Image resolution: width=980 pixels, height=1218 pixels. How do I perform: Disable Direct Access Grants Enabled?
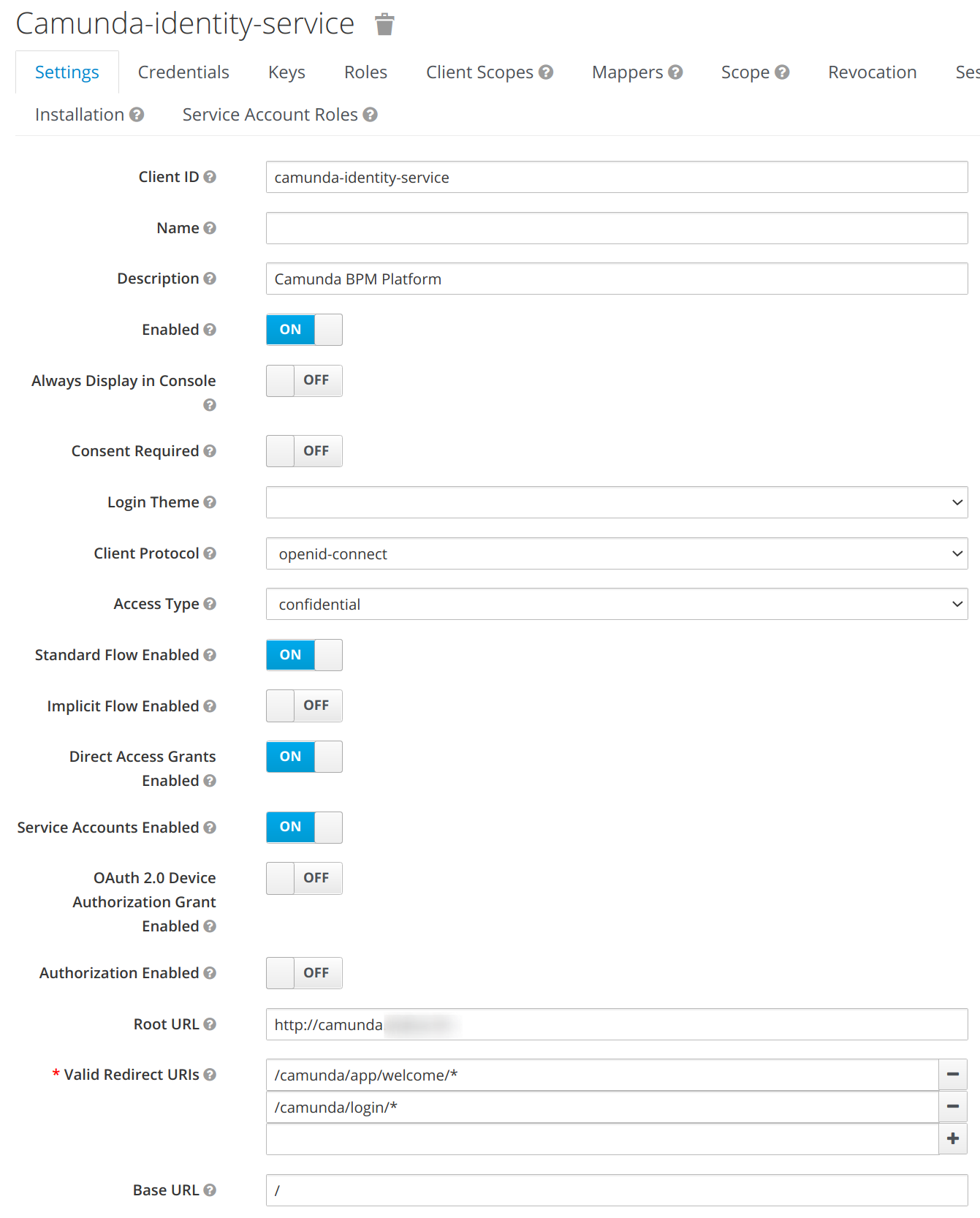303,757
